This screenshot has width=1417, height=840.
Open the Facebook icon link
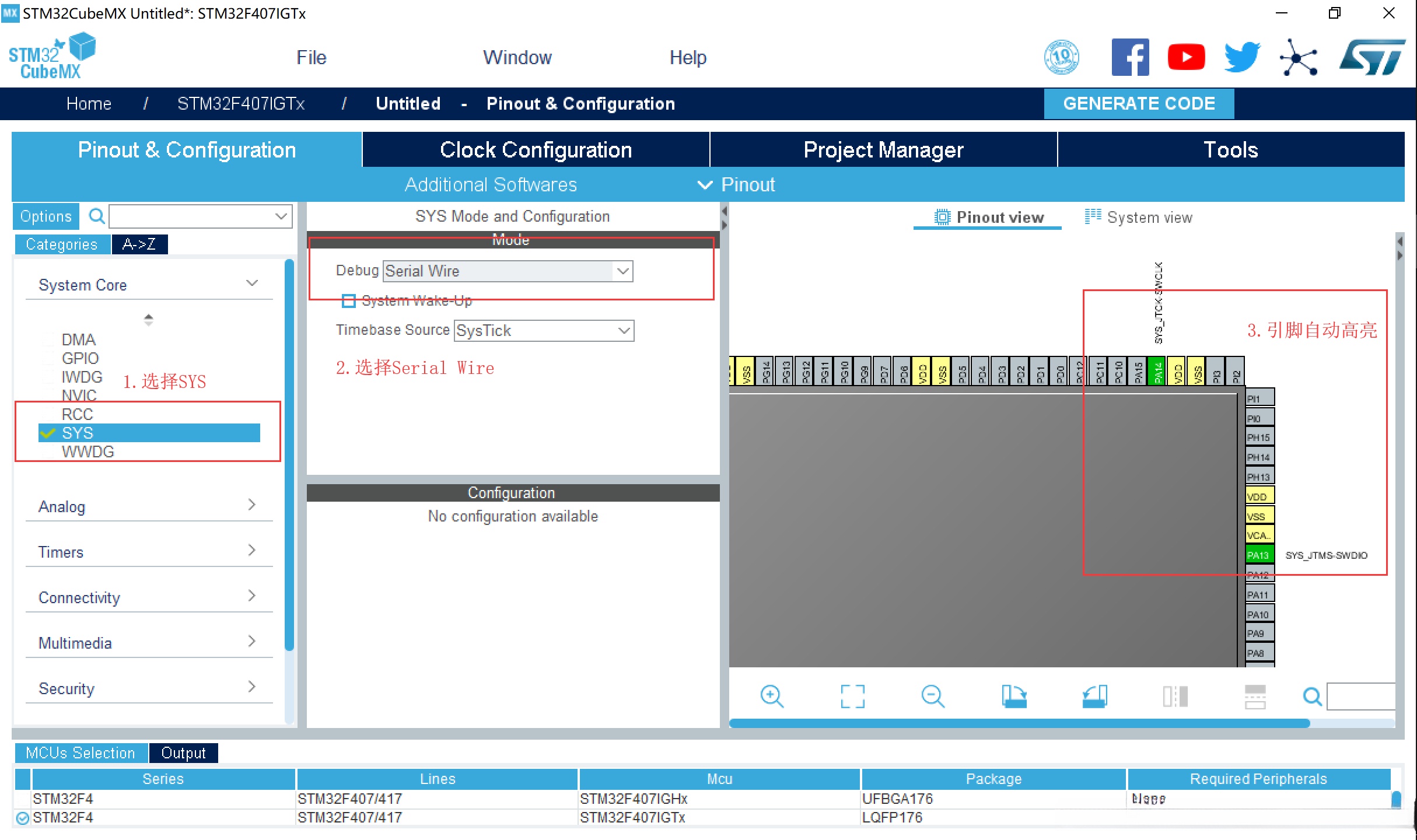click(x=1130, y=57)
